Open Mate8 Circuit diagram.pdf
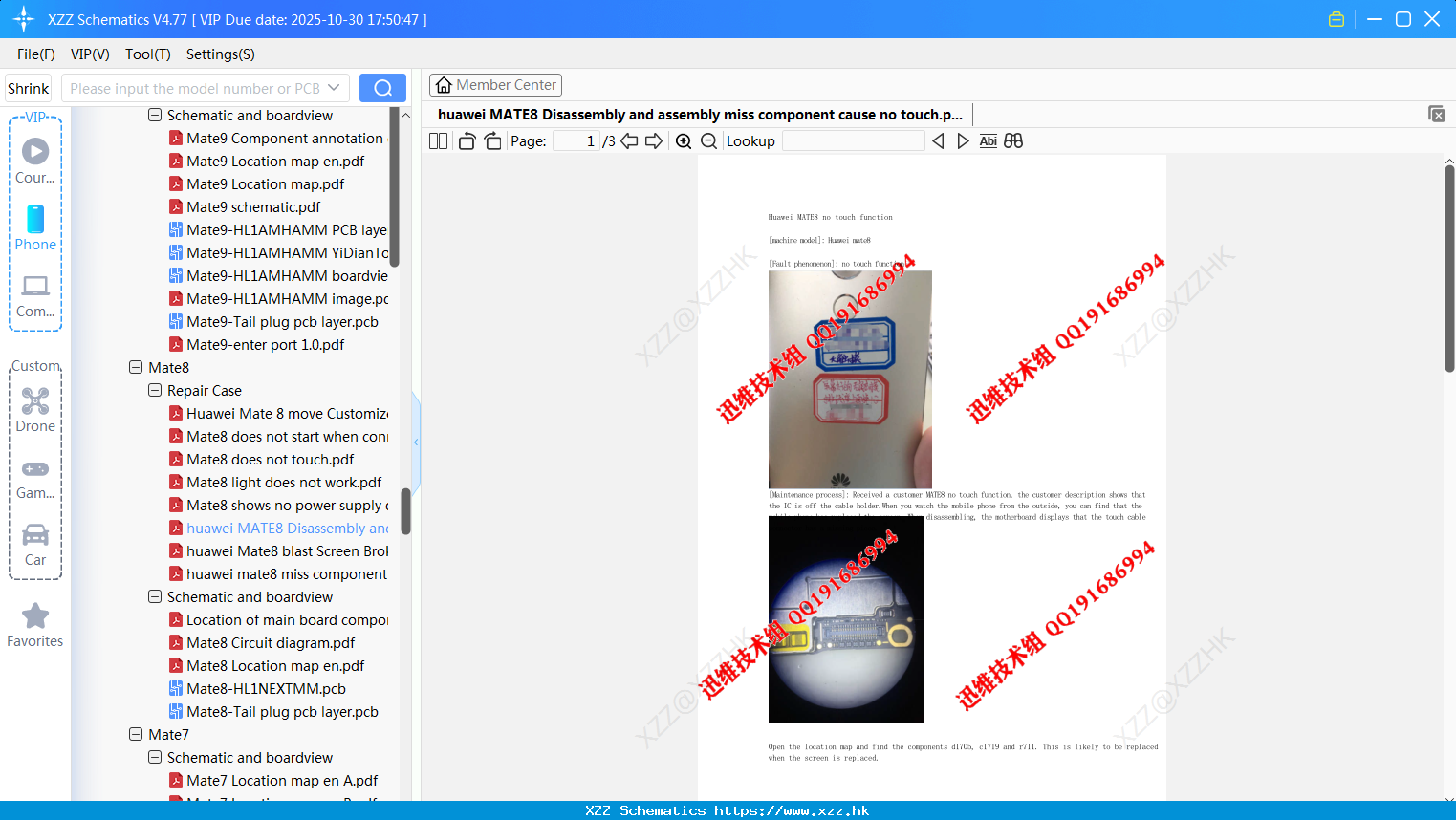 click(x=262, y=642)
